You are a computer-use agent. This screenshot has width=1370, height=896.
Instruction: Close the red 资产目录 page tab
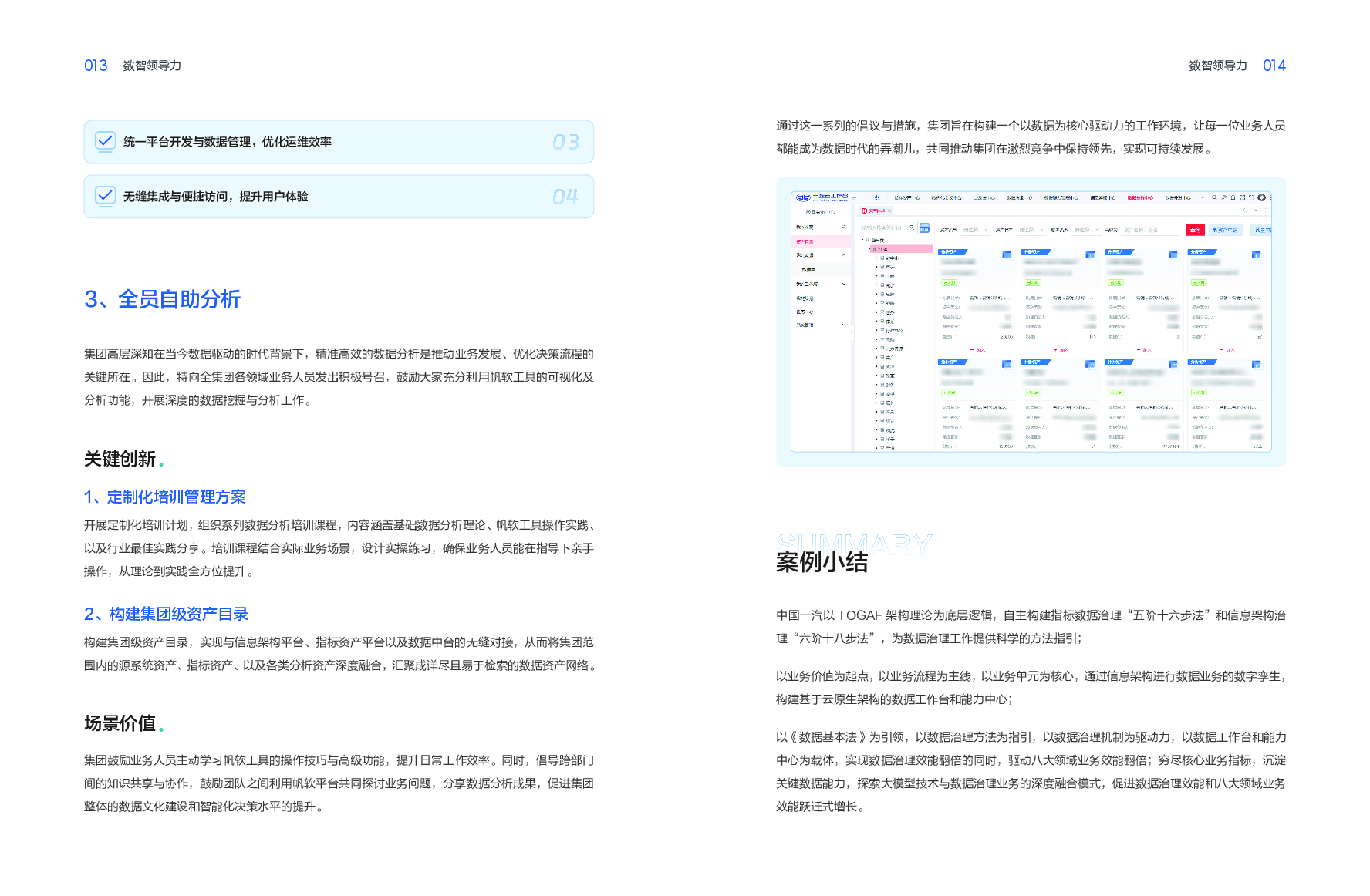pyautogui.click(x=889, y=211)
